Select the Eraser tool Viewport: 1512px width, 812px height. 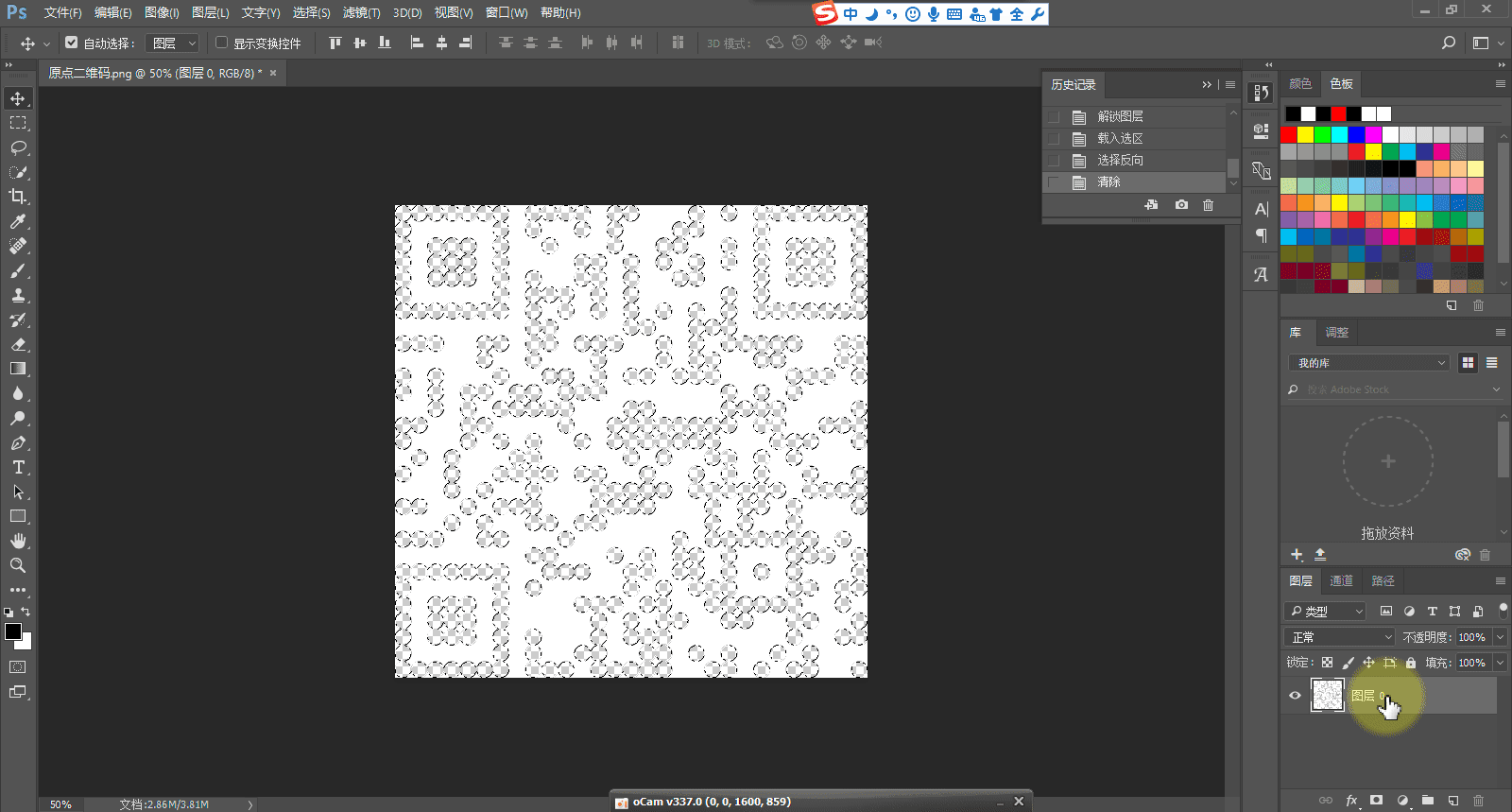point(18,344)
